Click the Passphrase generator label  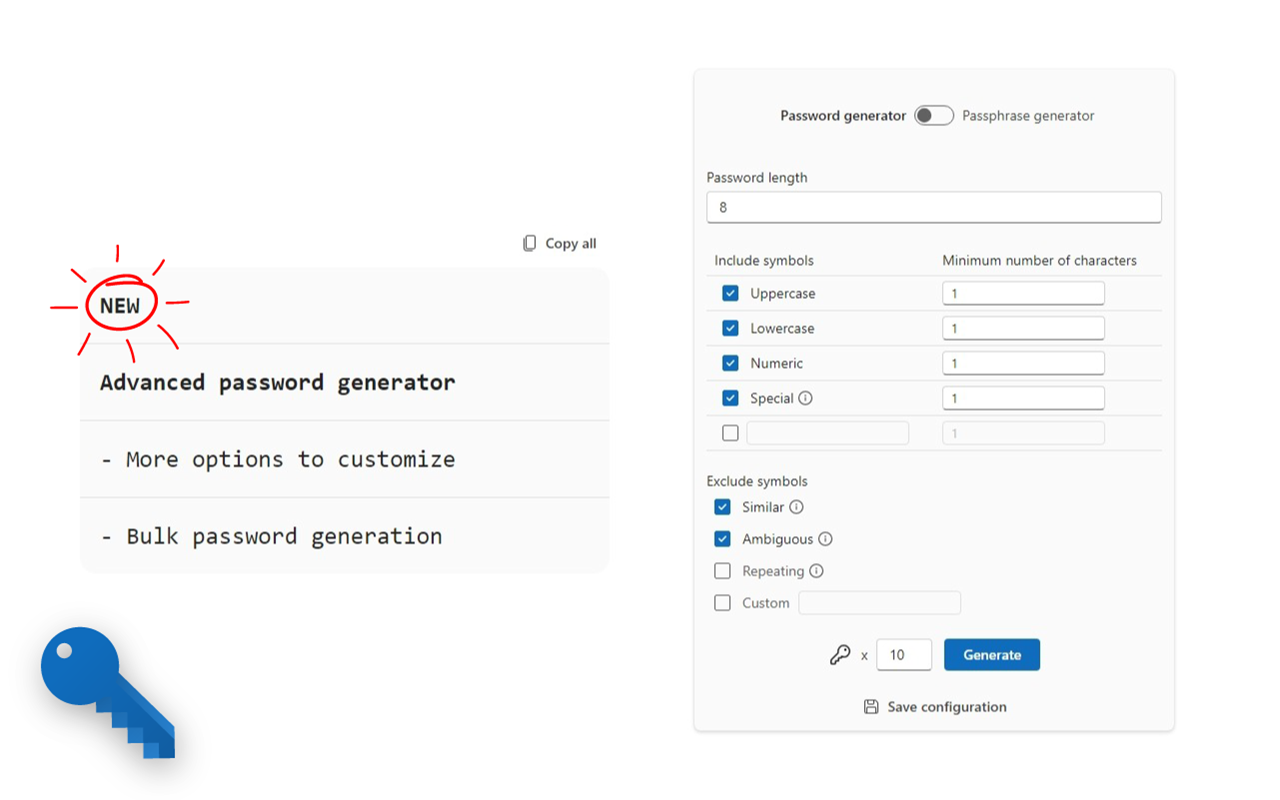coord(1028,116)
